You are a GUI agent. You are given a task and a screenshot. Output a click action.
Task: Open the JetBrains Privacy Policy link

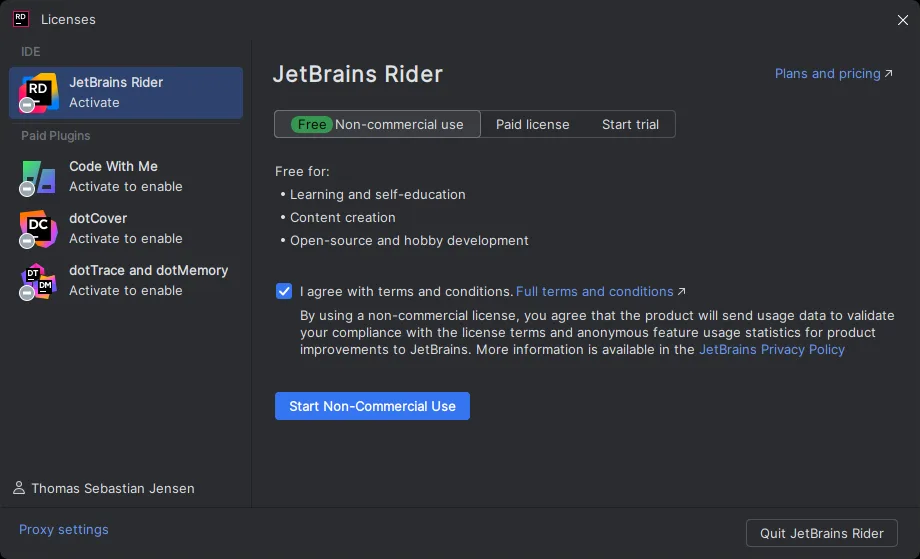pyautogui.click(x=771, y=350)
